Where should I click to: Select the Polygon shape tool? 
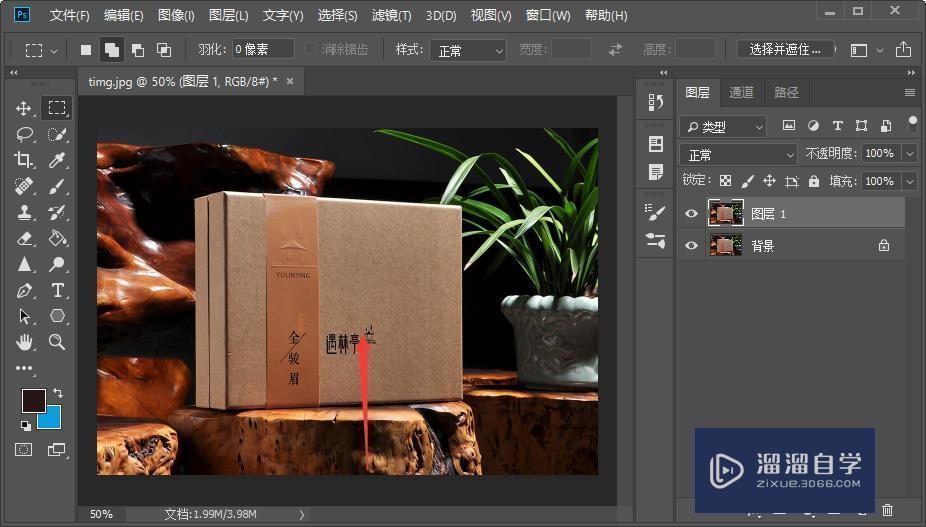[57, 316]
